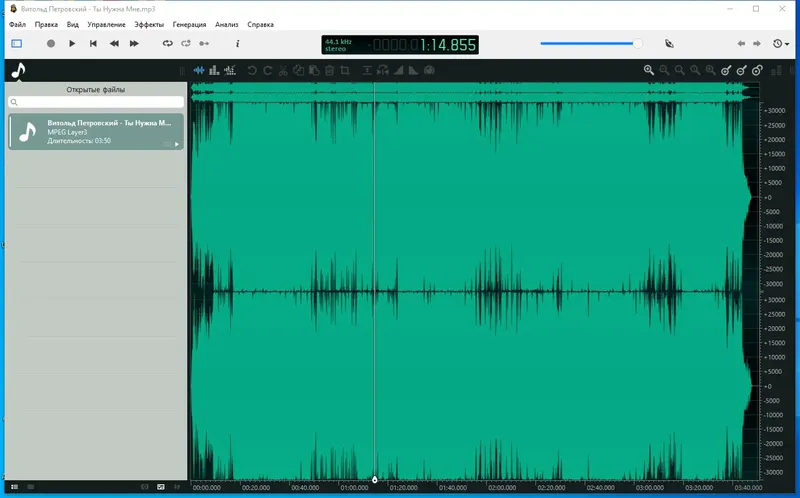The width and height of the screenshot is (800, 498).
Task: Play the listed file using its small arrow
Action: (177, 144)
